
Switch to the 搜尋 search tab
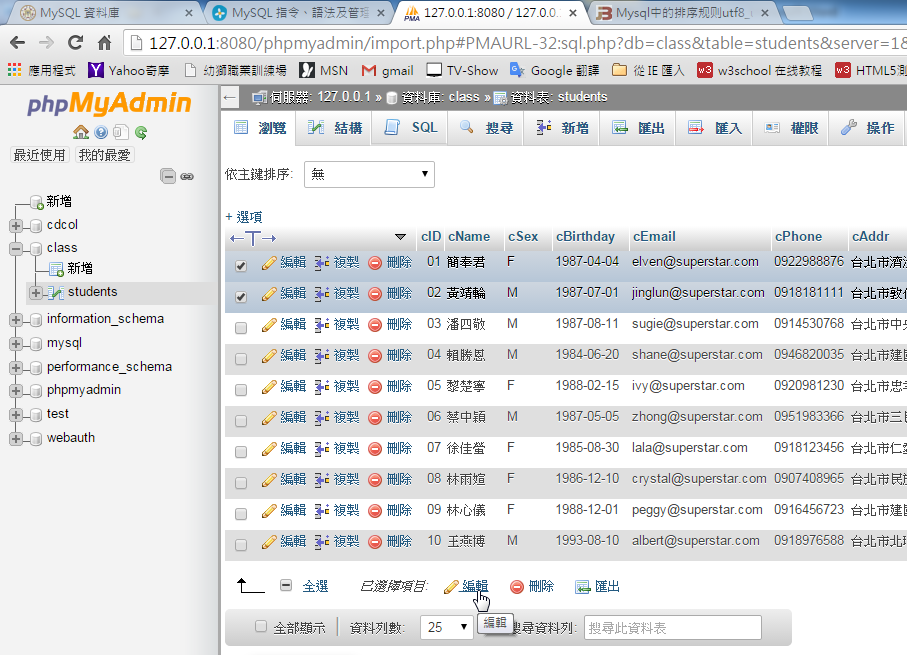tap(486, 128)
